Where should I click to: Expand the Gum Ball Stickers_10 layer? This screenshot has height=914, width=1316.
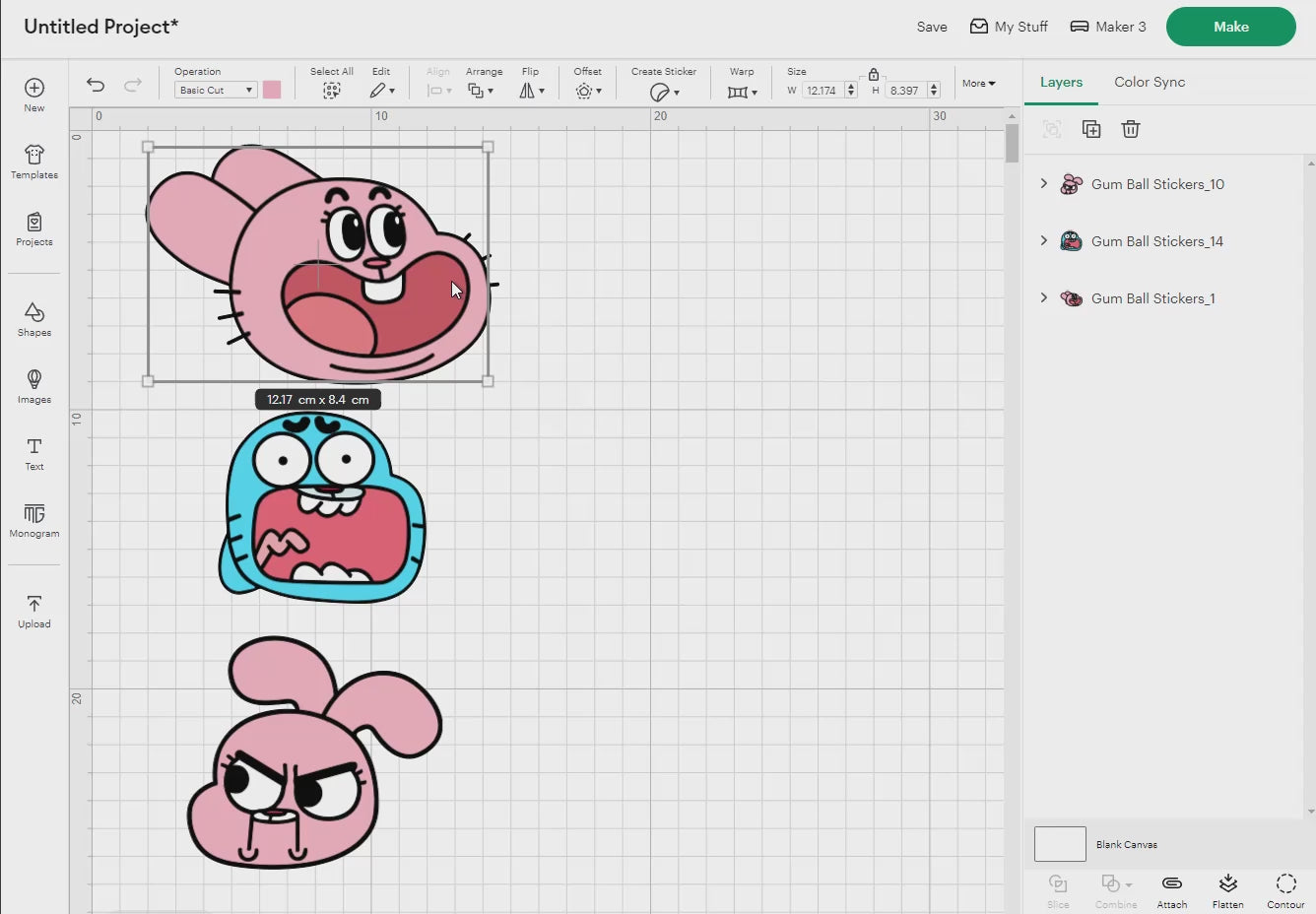coord(1044,183)
